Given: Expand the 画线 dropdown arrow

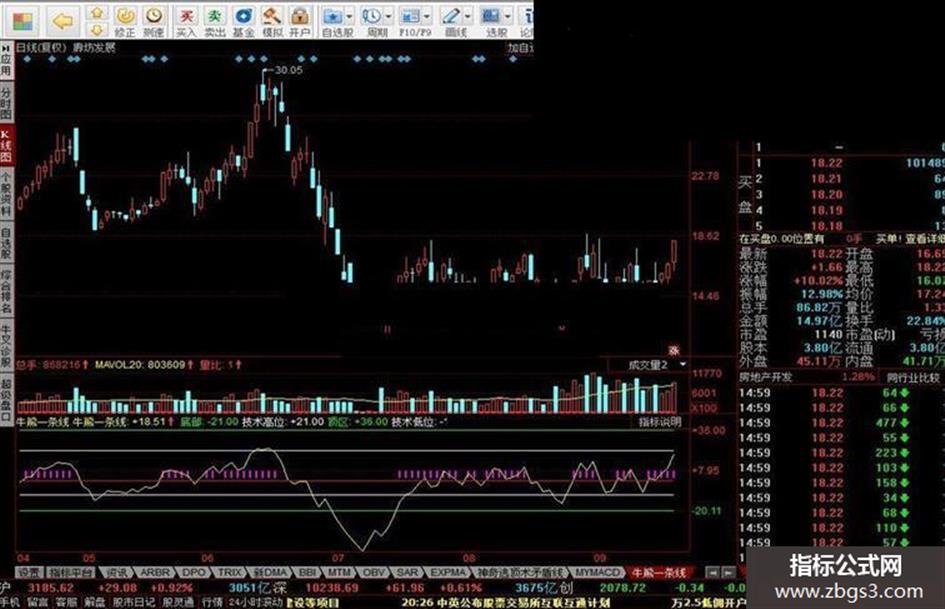Looking at the screenshot, I should pyautogui.click(x=467, y=17).
